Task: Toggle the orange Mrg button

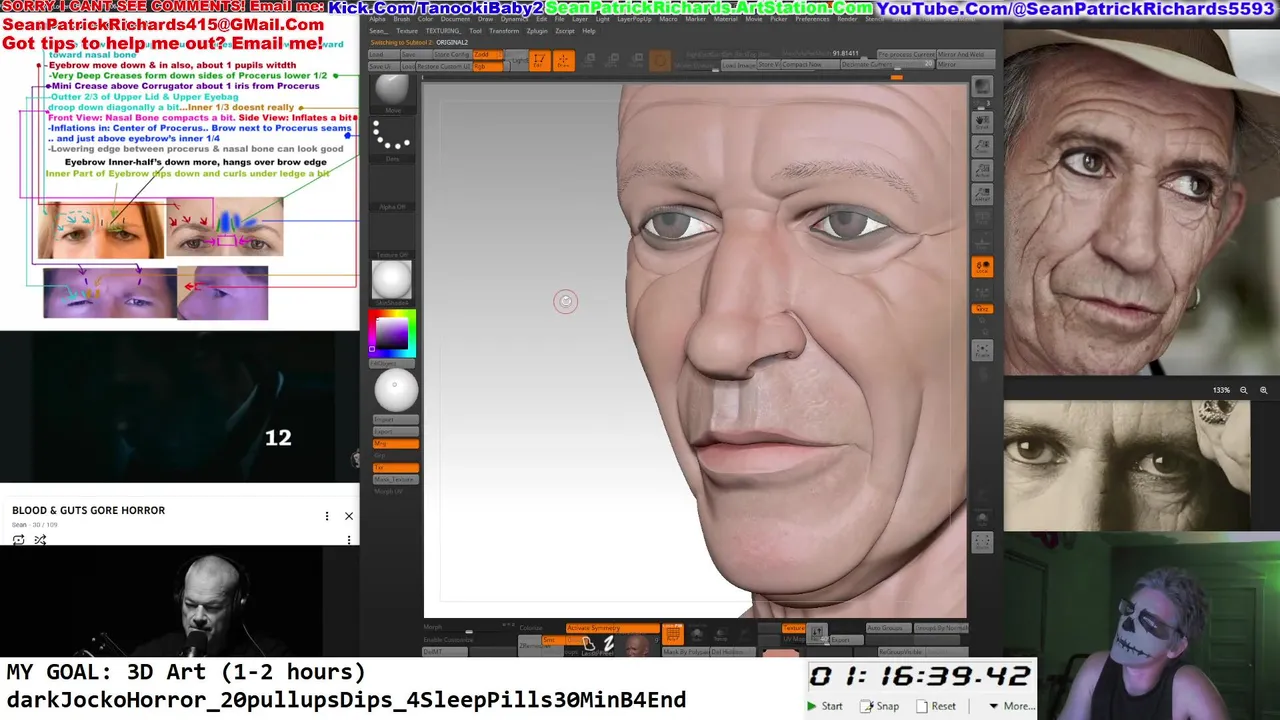Action: 395,444
